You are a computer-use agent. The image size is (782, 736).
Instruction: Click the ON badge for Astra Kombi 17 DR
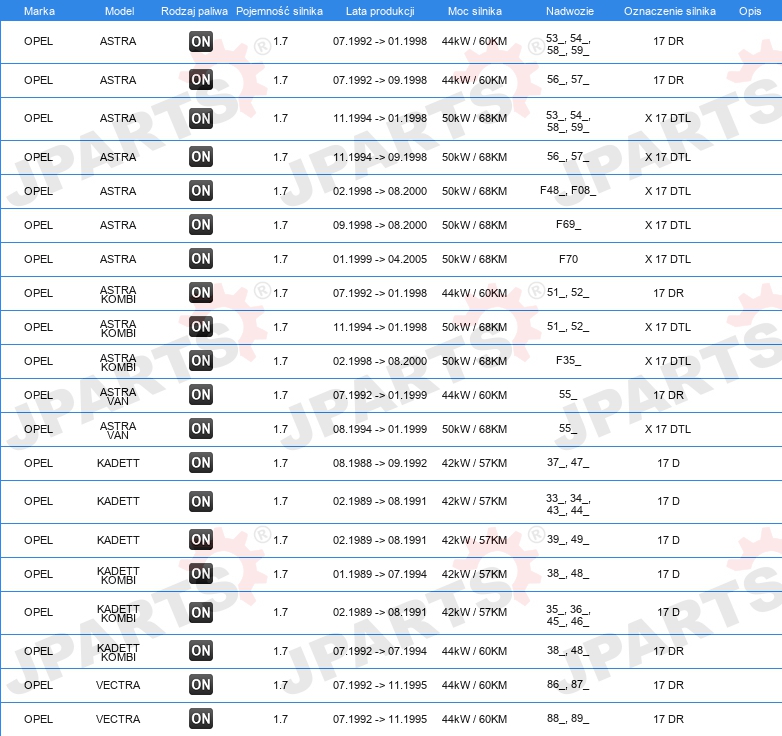pyautogui.click(x=201, y=293)
